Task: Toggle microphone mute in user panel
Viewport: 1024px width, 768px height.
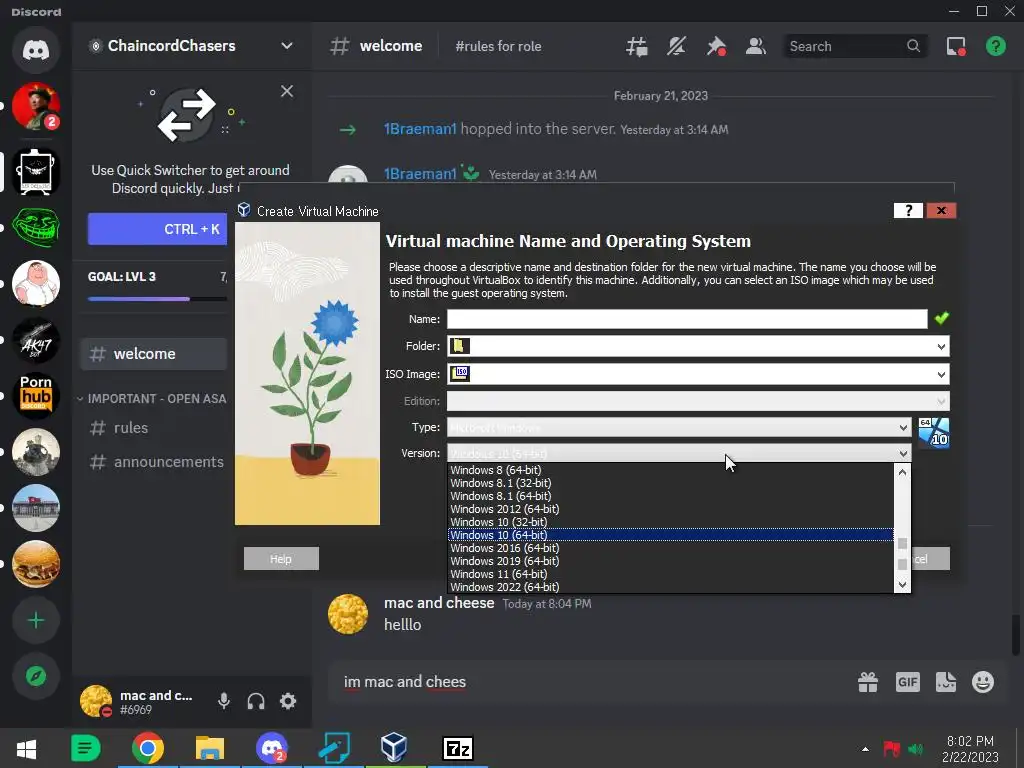Action: pyautogui.click(x=223, y=701)
